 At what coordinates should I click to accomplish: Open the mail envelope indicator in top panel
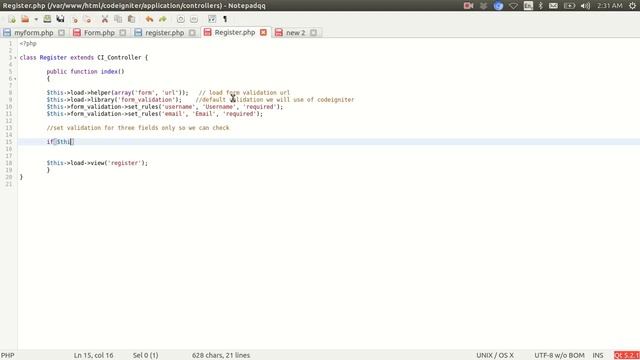553,6
